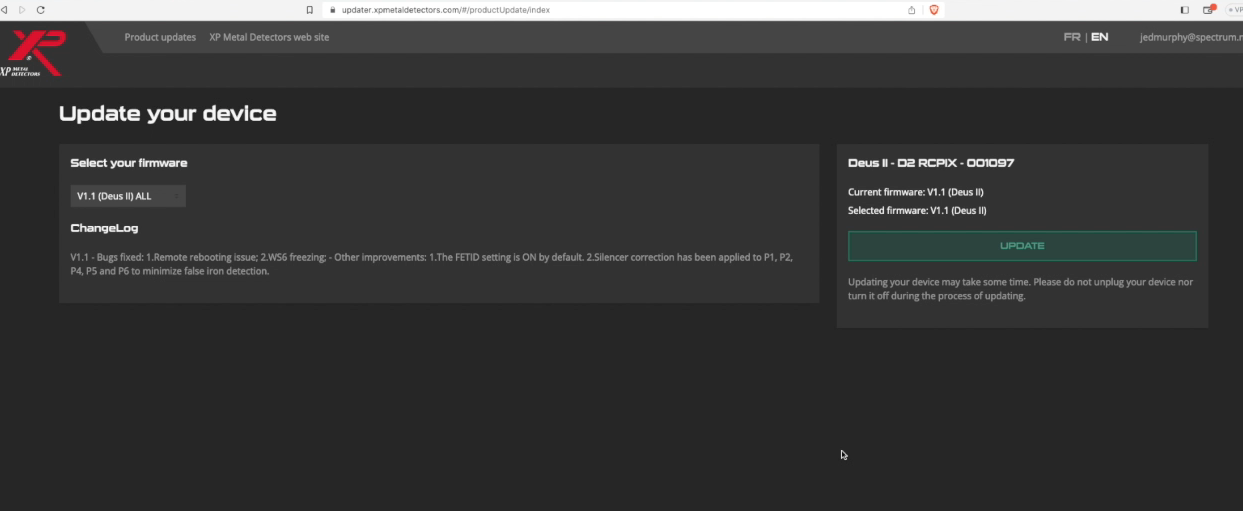This screenshot has height=511, width=1243.
Task: Open the Brave wallet icon with notification
Action: click(1208, 9)
